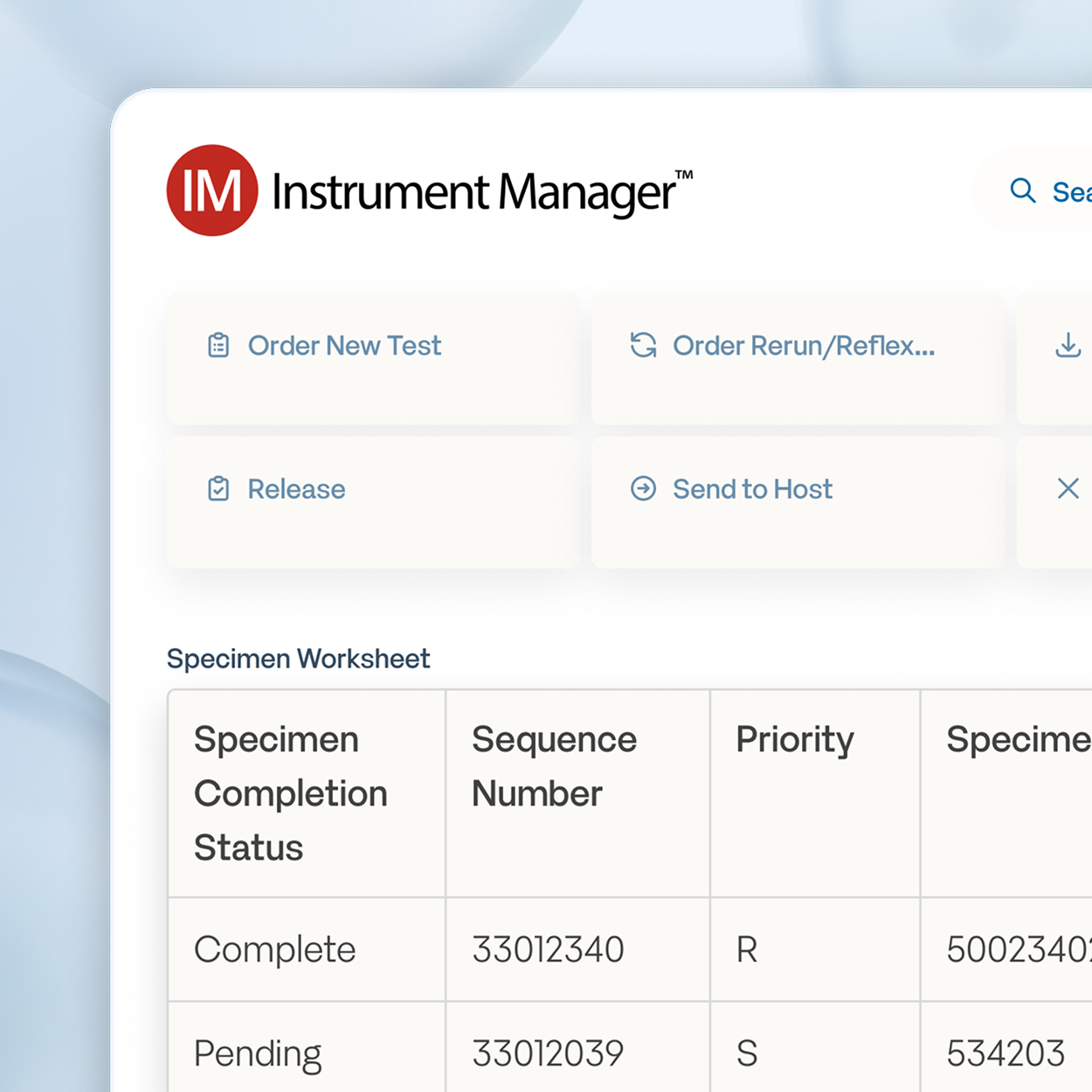This screenshot has width=1092, height=1092.
Task: Open Order Rerun/Reflex action
Action: [803, 346]
